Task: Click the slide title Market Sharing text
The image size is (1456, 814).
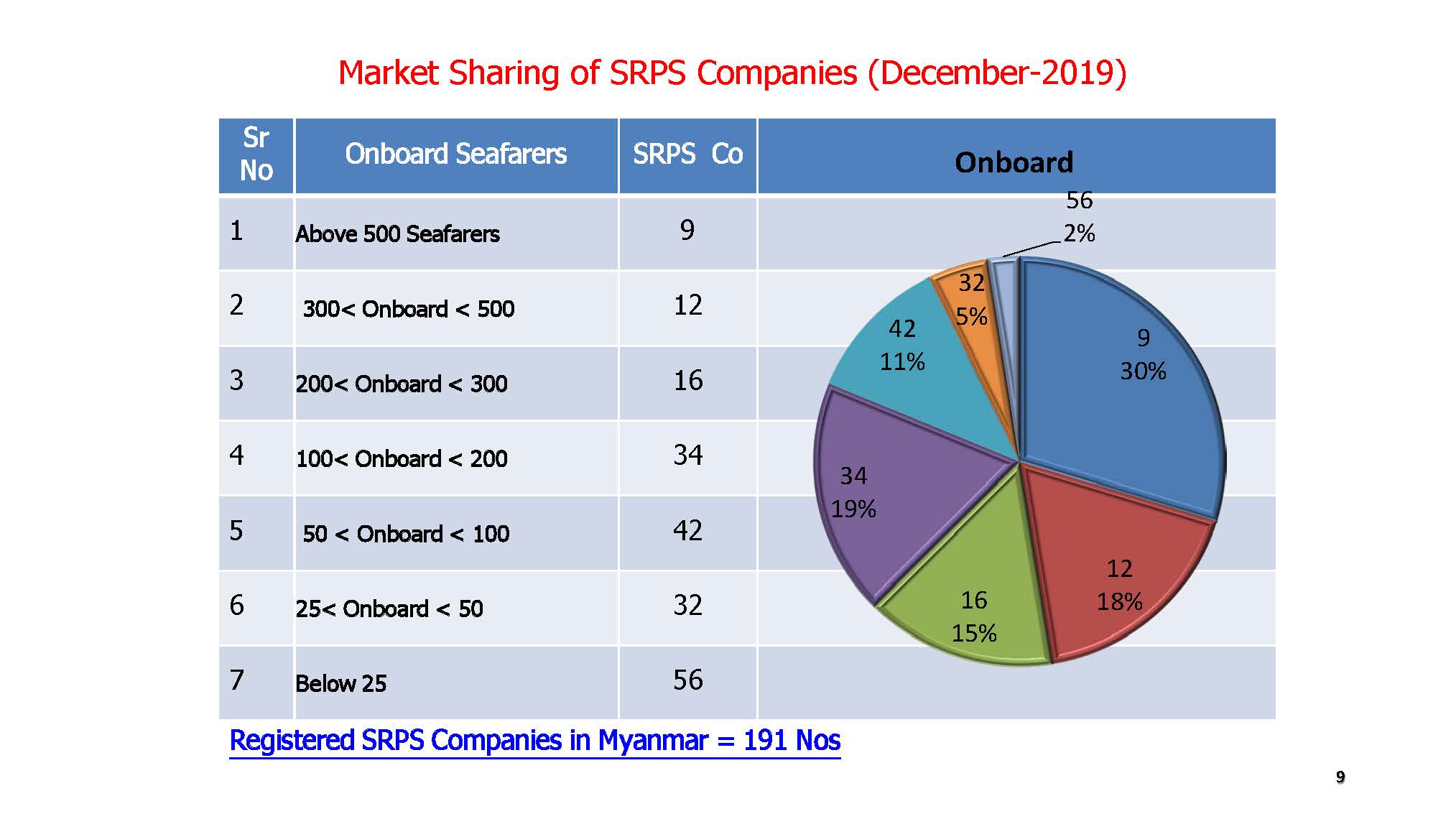Action: 731,73
